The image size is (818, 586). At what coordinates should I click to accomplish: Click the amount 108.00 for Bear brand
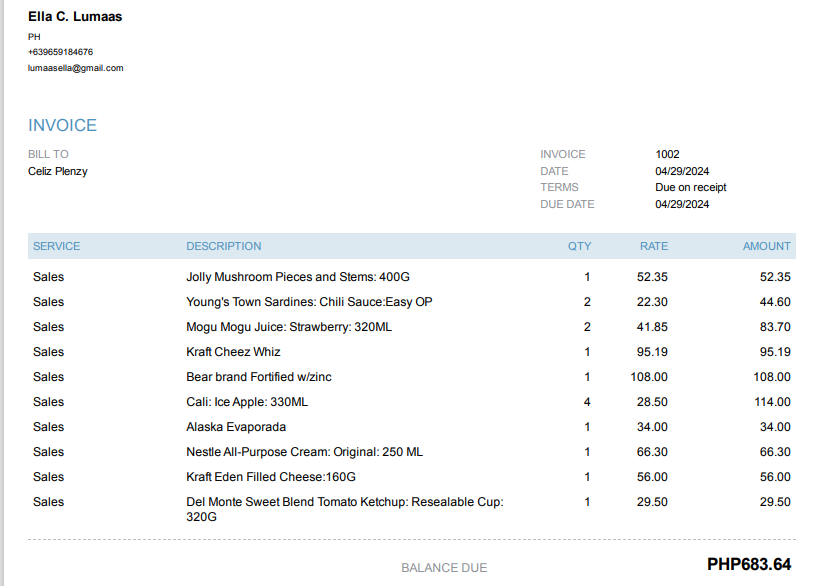[x=772, y=377]
